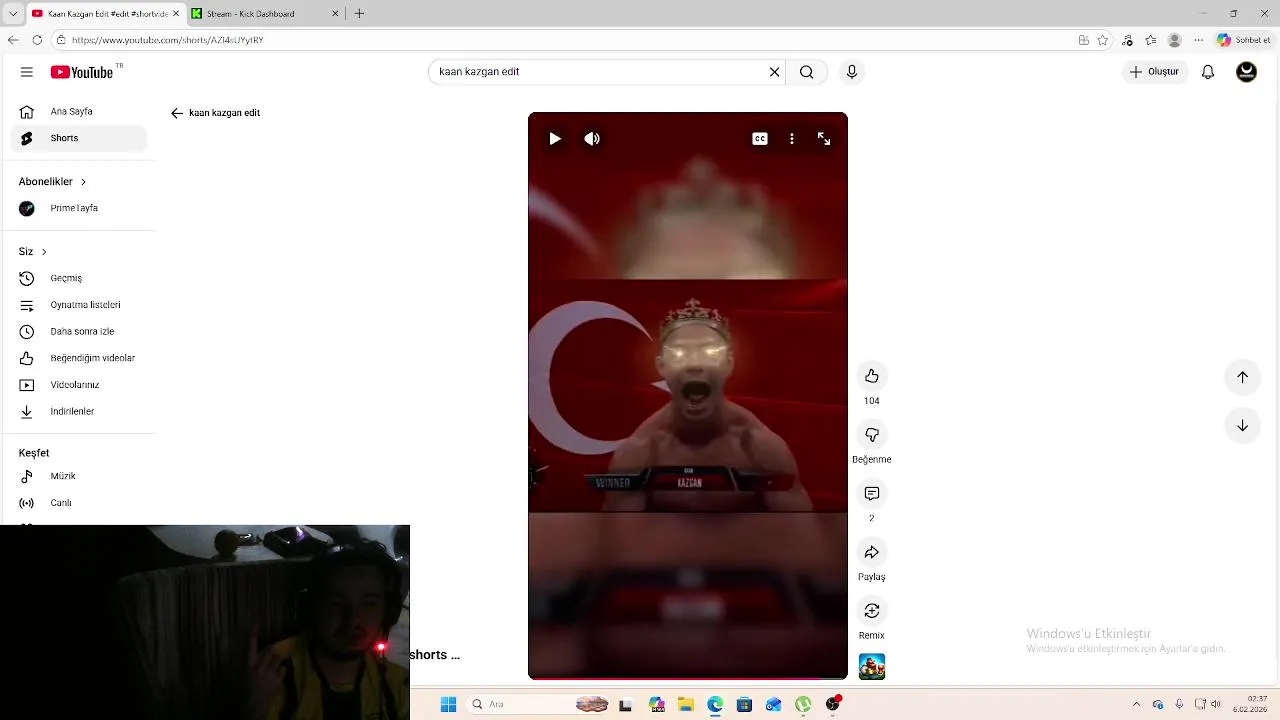Open OBS Studio from the taskbar
The image size is (1280, 720).
833,704
